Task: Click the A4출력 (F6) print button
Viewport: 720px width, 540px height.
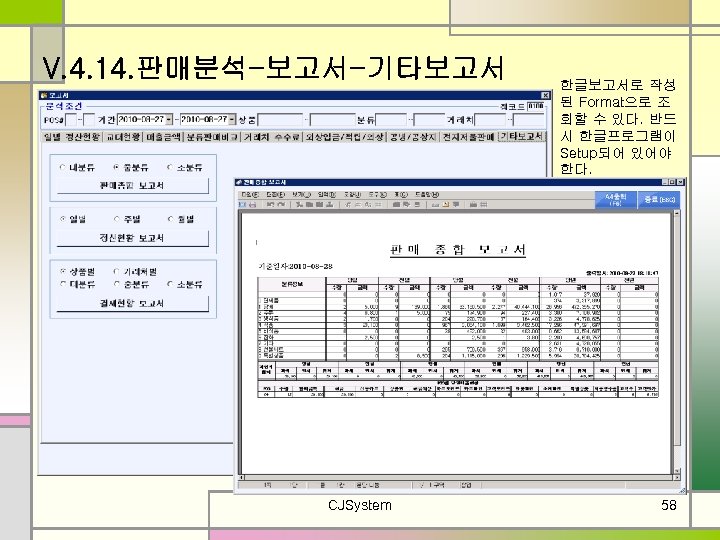Action: [615, 200]
